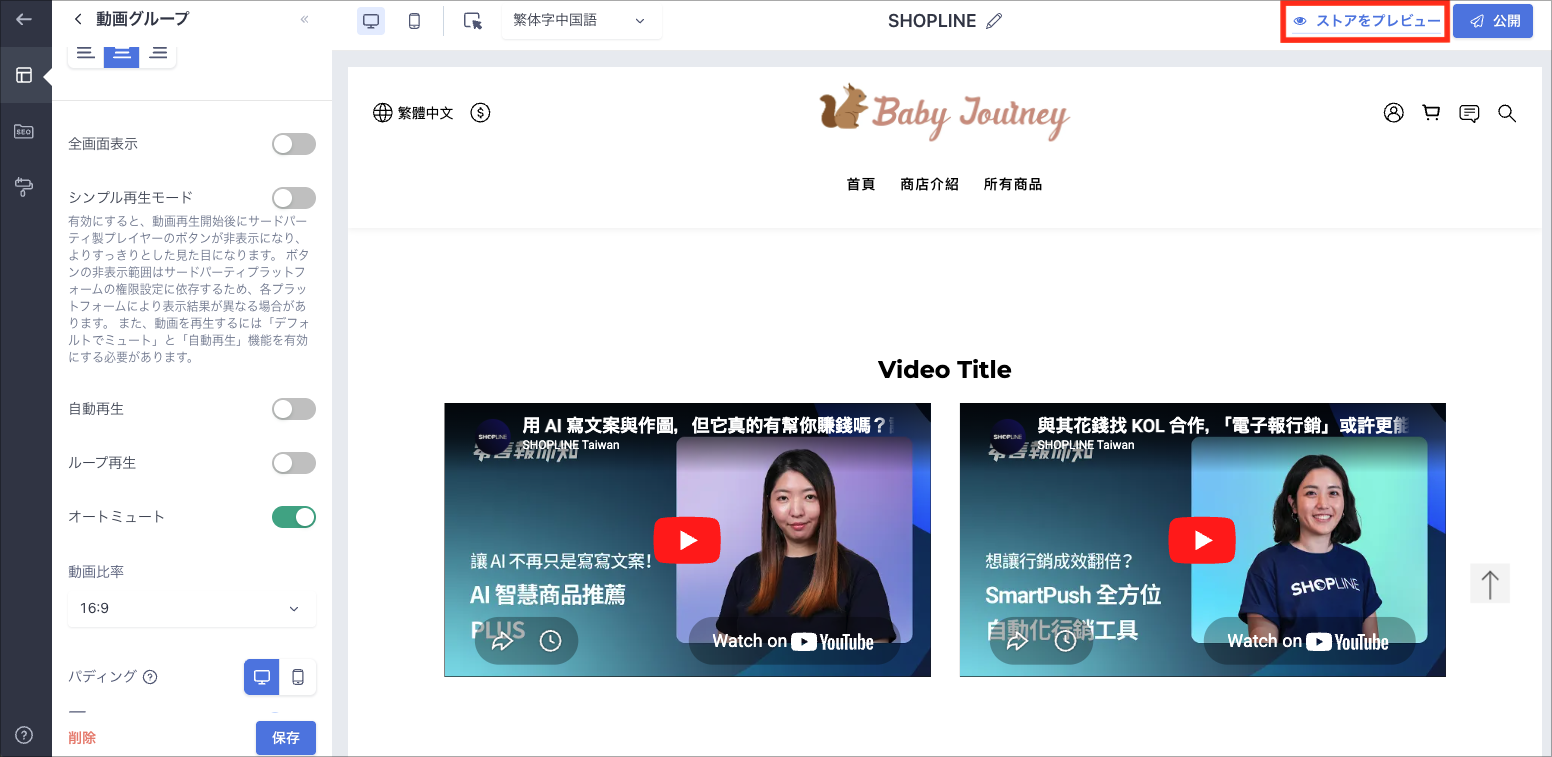Go to 首頁 in store navigation
The width and height of the screenshot is (1552, 757).
861,184
